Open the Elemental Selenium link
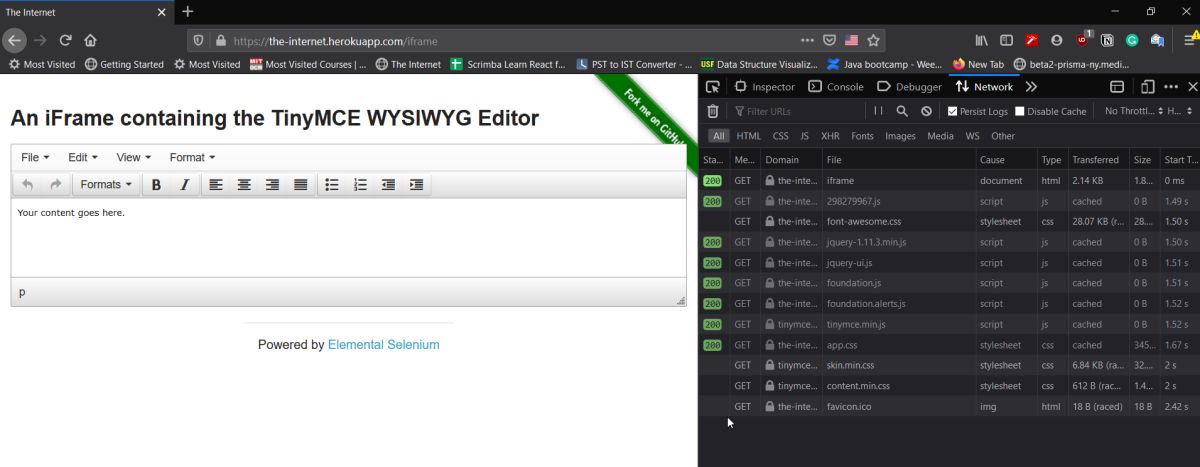This screenshot has width=1200, height=467. [x=383, y=344]
